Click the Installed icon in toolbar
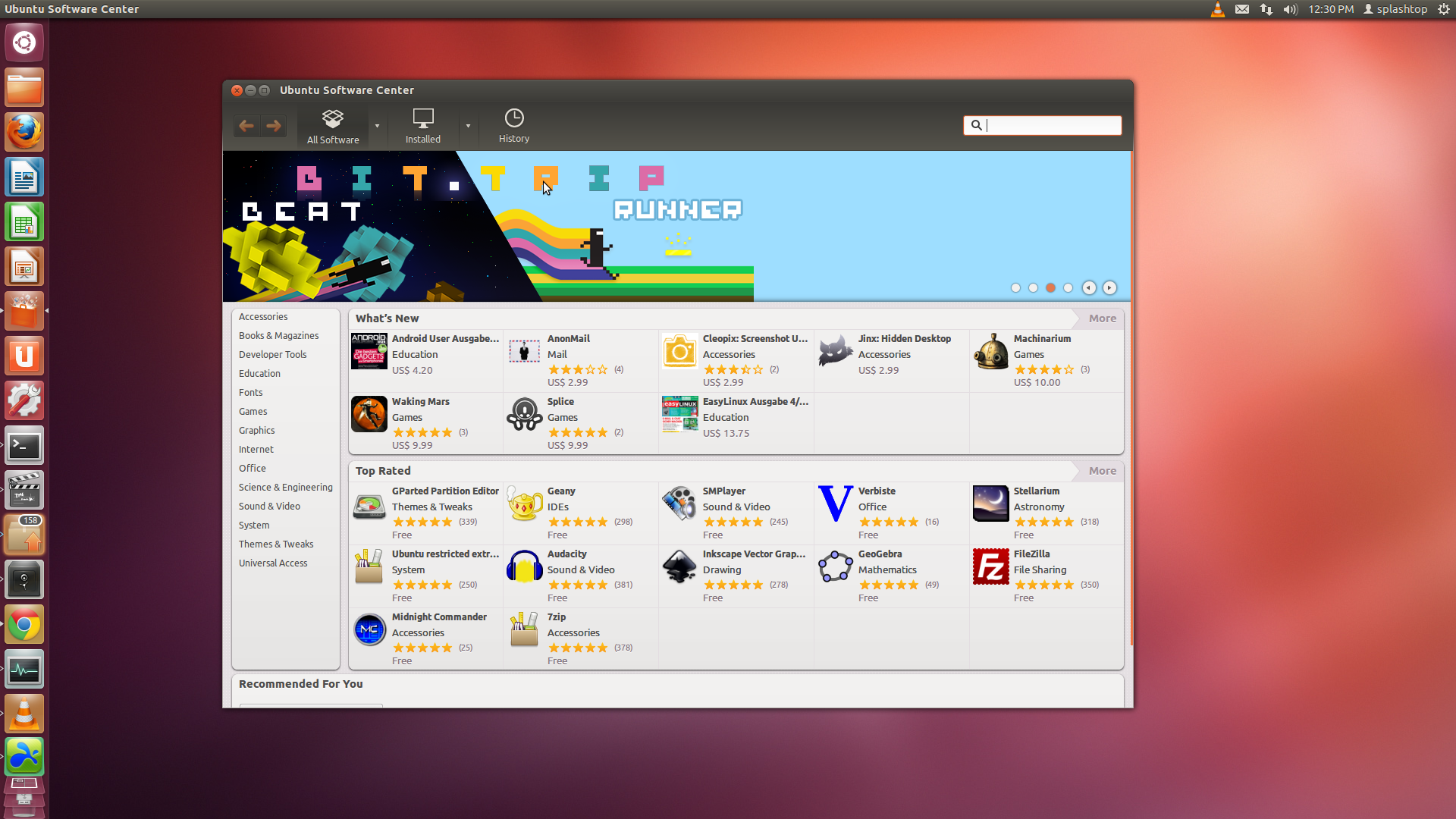 421,125
